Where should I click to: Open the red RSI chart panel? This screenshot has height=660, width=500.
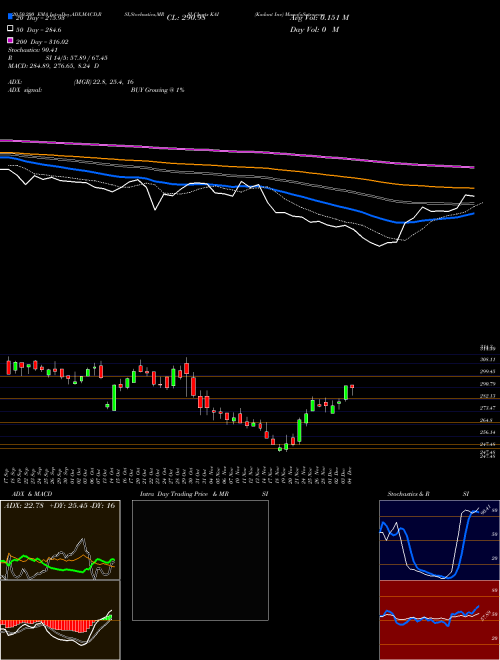pyautogui.click(x=439, y=620)
